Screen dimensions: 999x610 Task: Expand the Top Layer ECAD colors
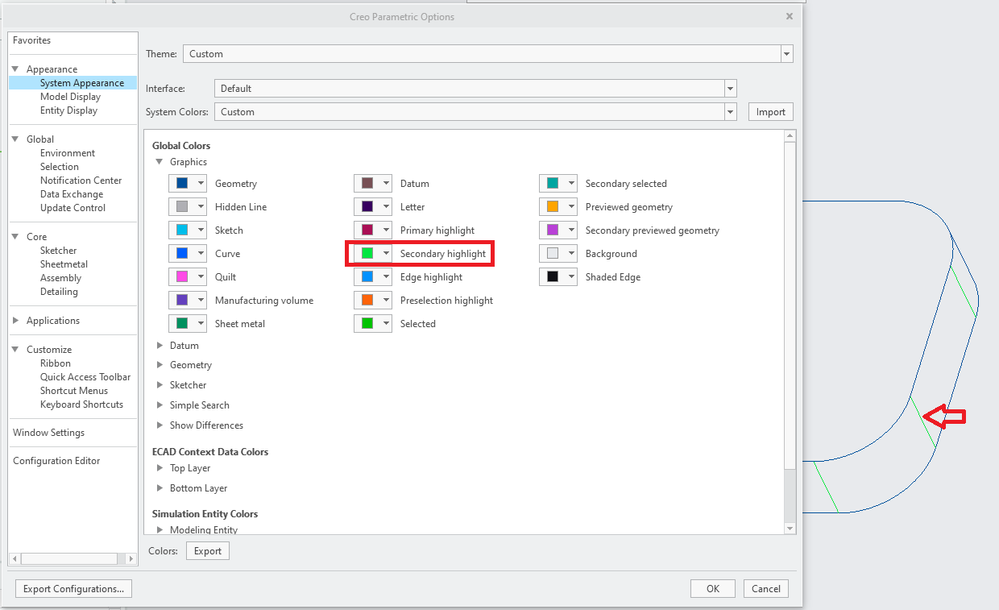[x=159, y=468]
